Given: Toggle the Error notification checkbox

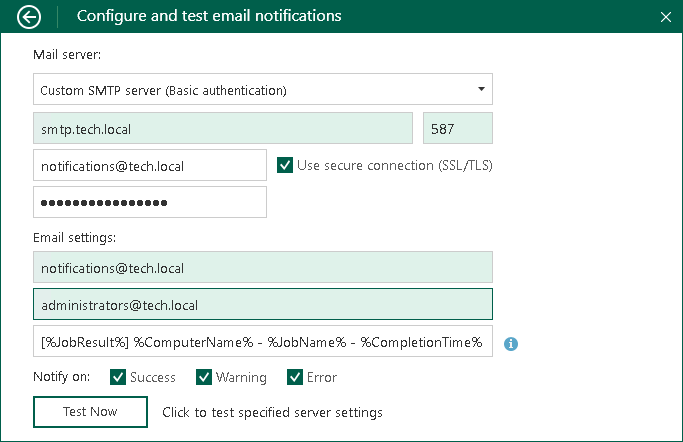Looking at the screenshot, I should click(295, 377).
